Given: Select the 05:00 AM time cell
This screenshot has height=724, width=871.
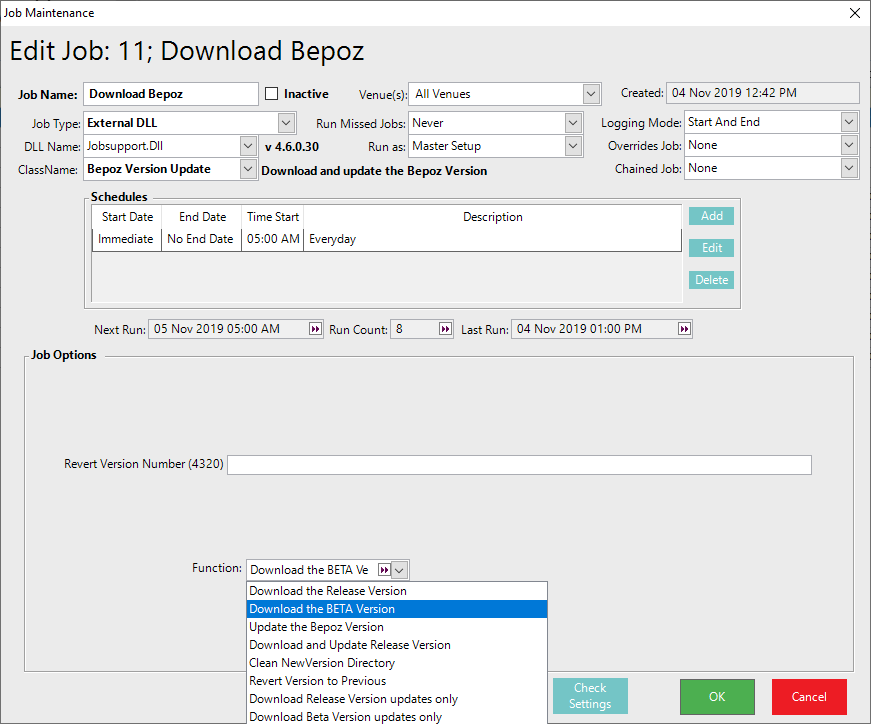Looking at the screenshot, I should (273, 239).
